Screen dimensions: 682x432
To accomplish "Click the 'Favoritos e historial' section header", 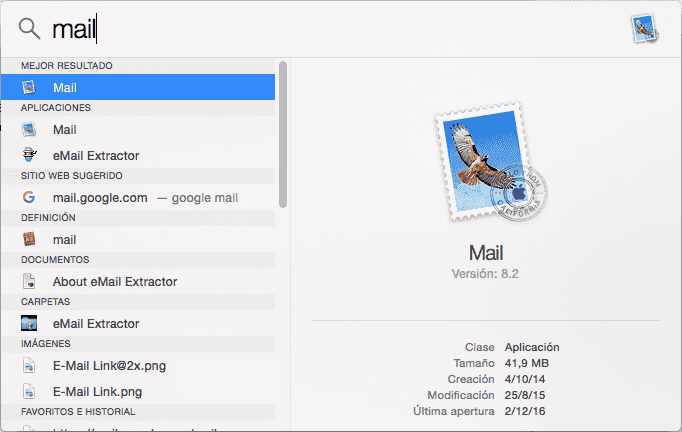I will click(78, 412).
